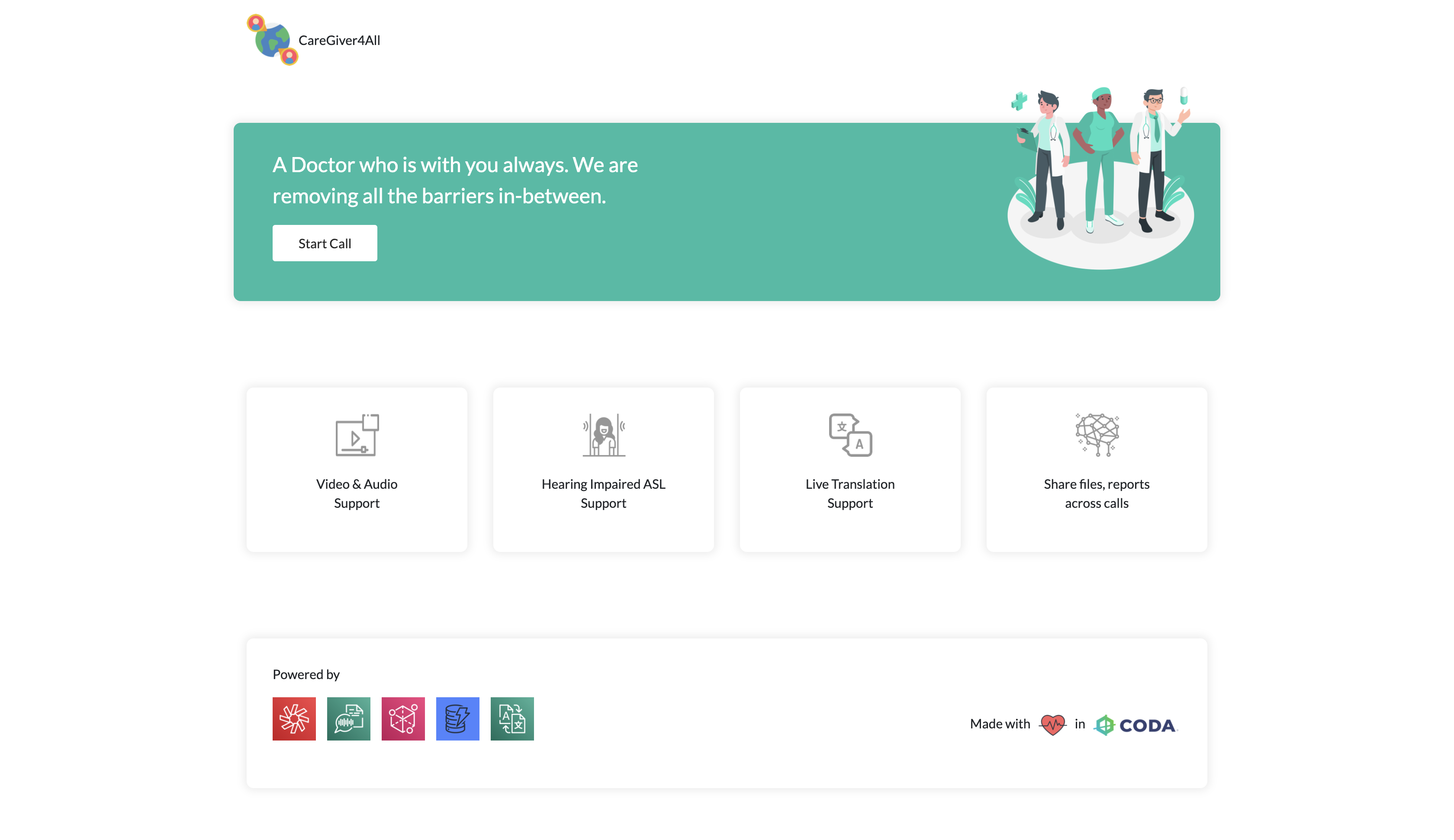This screenshot has height=840, width=1454.
Task: Click the video player card icon
Action: tap(357, 435)
